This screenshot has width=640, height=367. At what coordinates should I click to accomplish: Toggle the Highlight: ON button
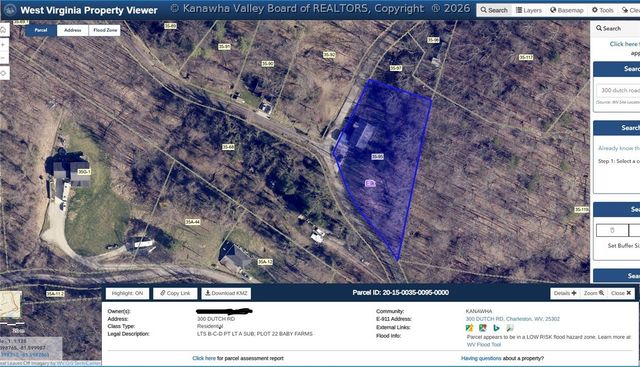coord(127,293)
